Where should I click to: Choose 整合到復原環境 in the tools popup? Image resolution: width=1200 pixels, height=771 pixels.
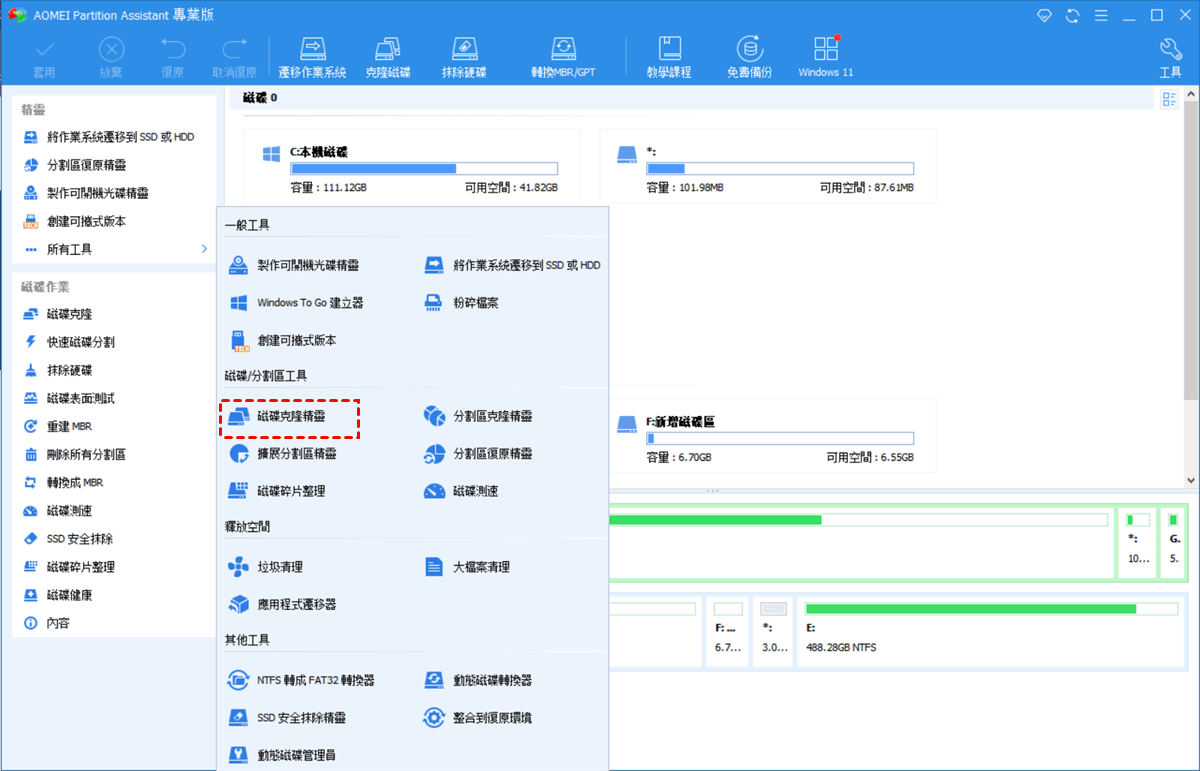[x=478, y=718]
